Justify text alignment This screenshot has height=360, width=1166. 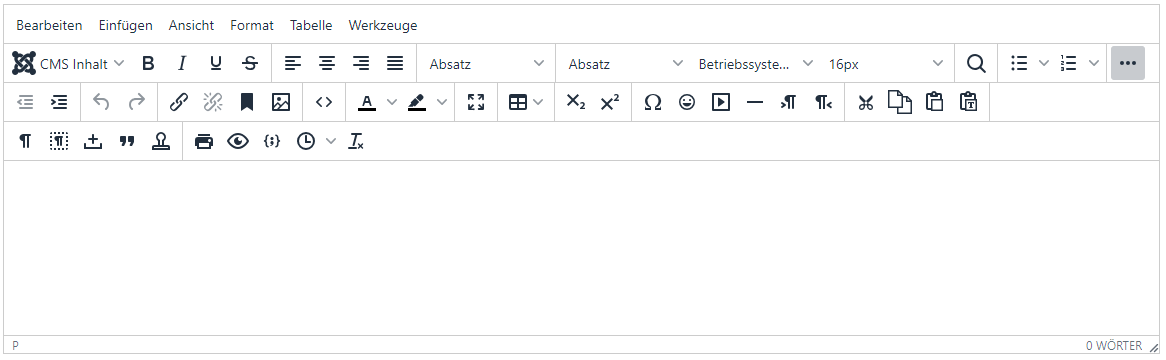point(395,64)
